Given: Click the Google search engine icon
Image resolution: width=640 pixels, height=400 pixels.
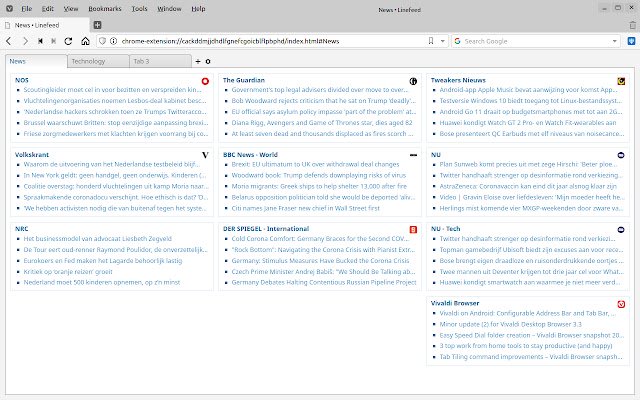Looking at the screenshot, I should tap(458, 41).
